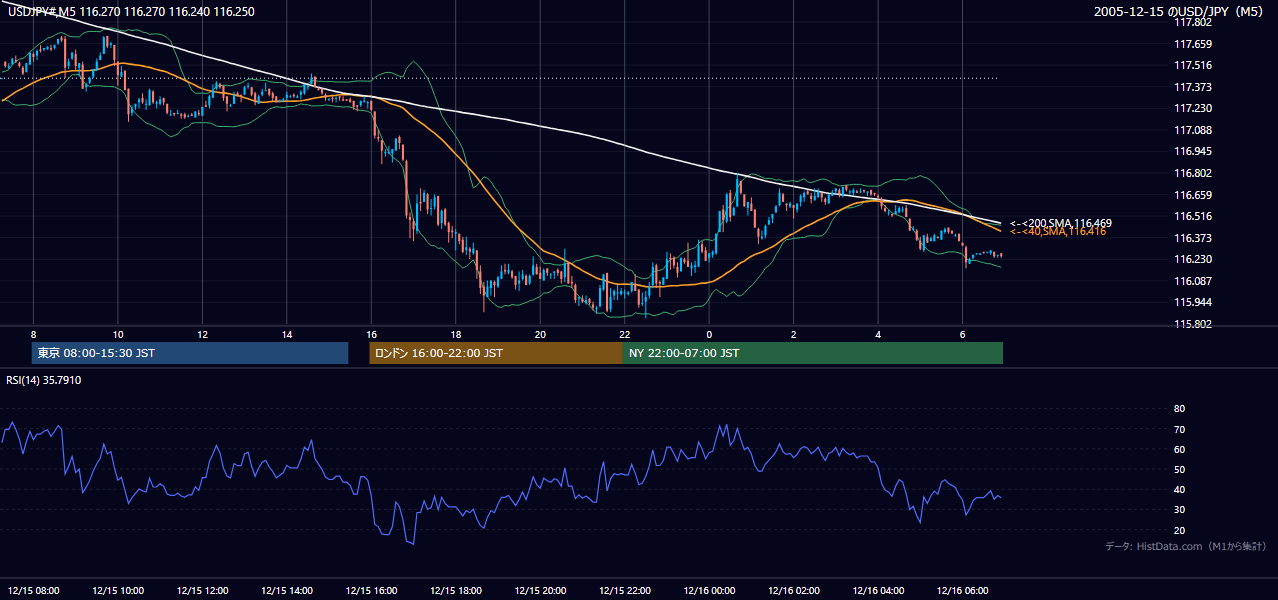Viewport: 1278px width, 600px height.
Task: Click the 12/15 14:00 date label
Action: click(287, 591)
